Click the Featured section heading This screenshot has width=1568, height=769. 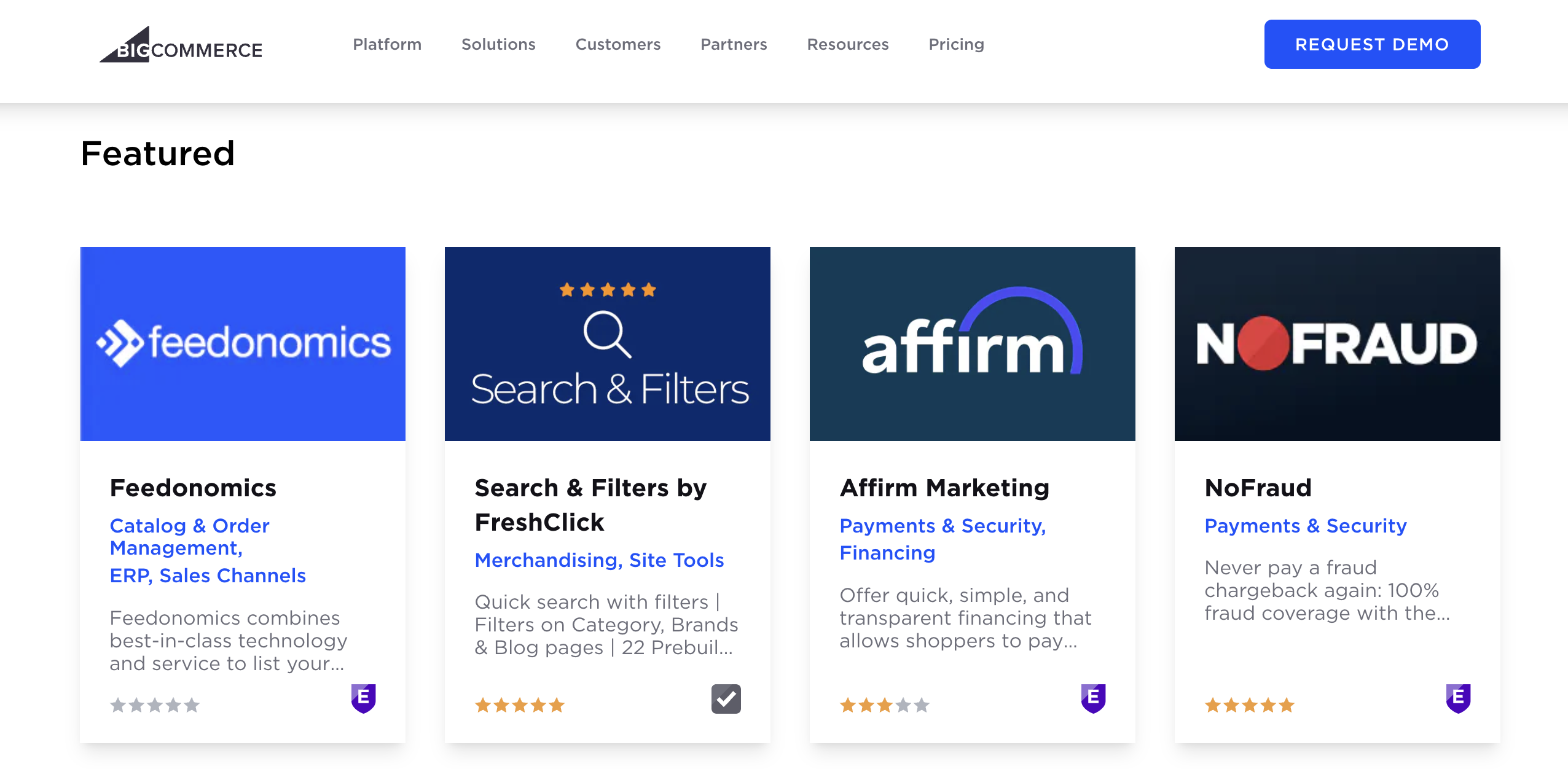point(158,154)
